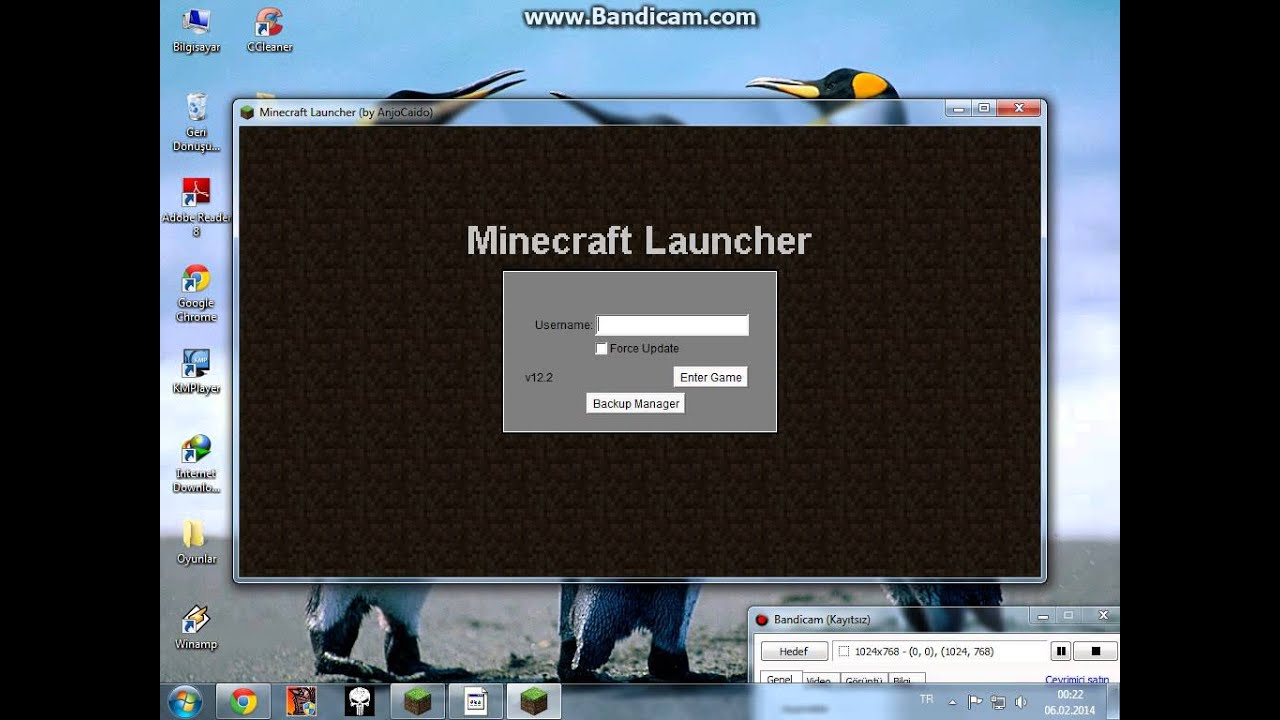Open the Bilgisayar desktop icon
The width and height of the screenshot is (1280, 720).
tap(196, 30)
